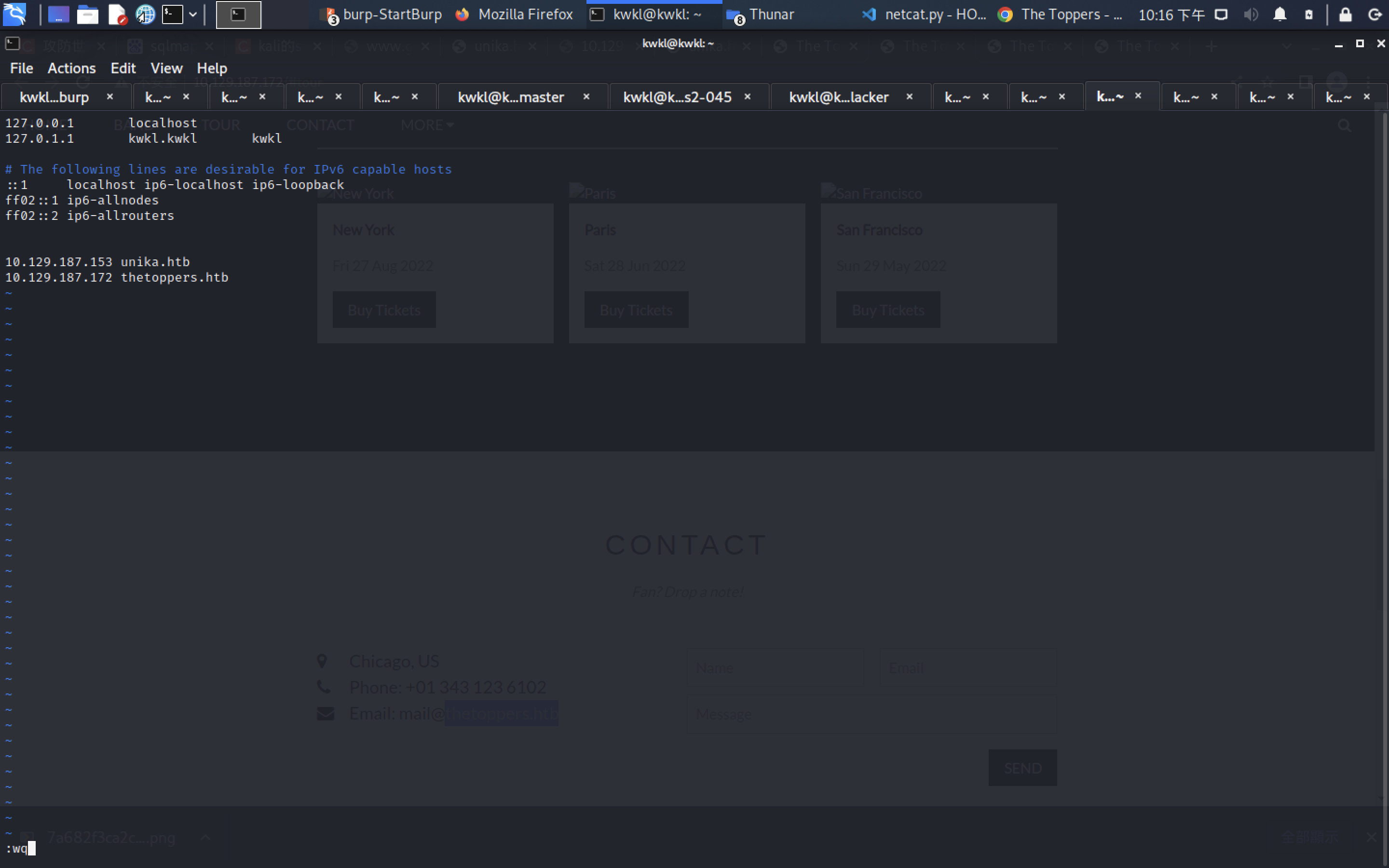Open the terminal emulator launcher icon
This screenshot has height=868, width=1389.
point(172,14)
